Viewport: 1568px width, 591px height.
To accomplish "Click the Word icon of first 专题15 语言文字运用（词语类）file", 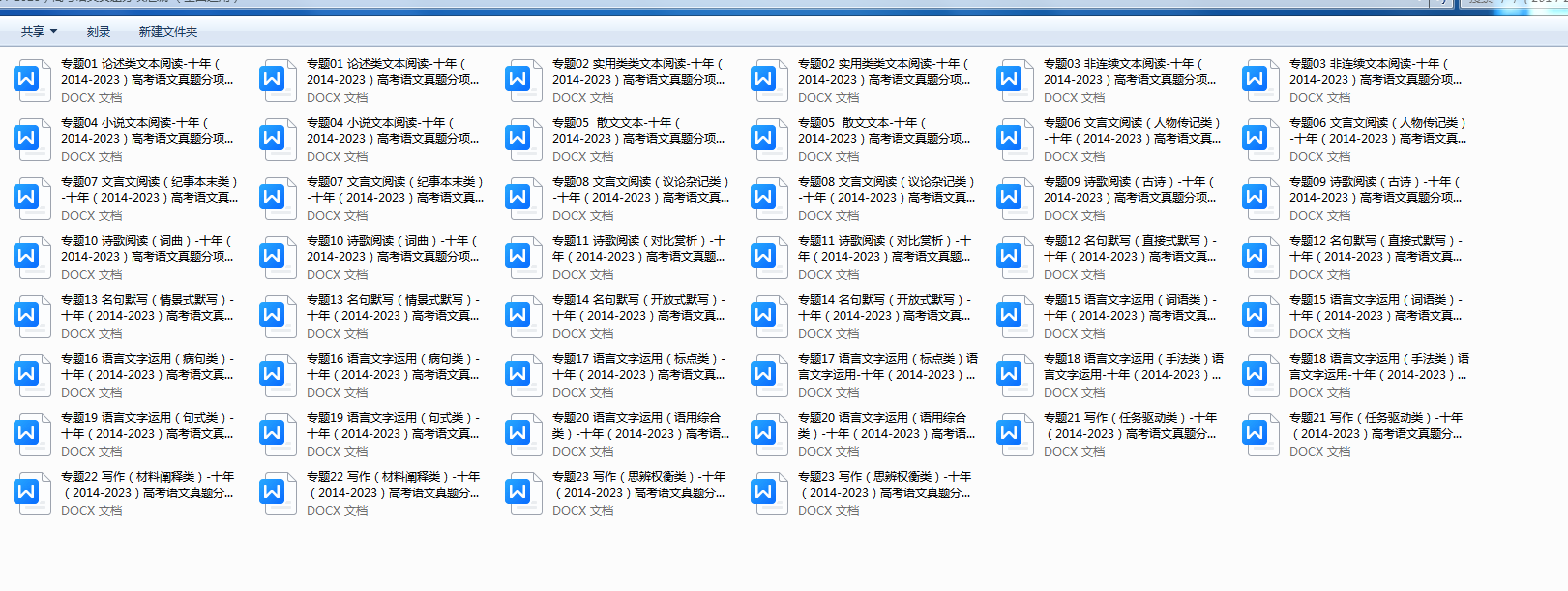I will (1015, 316).
